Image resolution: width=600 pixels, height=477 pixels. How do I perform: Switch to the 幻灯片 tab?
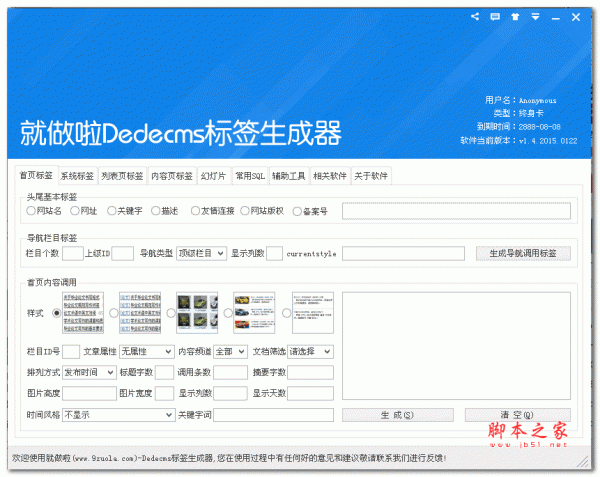pyautogui.click(x=214, y=176)
